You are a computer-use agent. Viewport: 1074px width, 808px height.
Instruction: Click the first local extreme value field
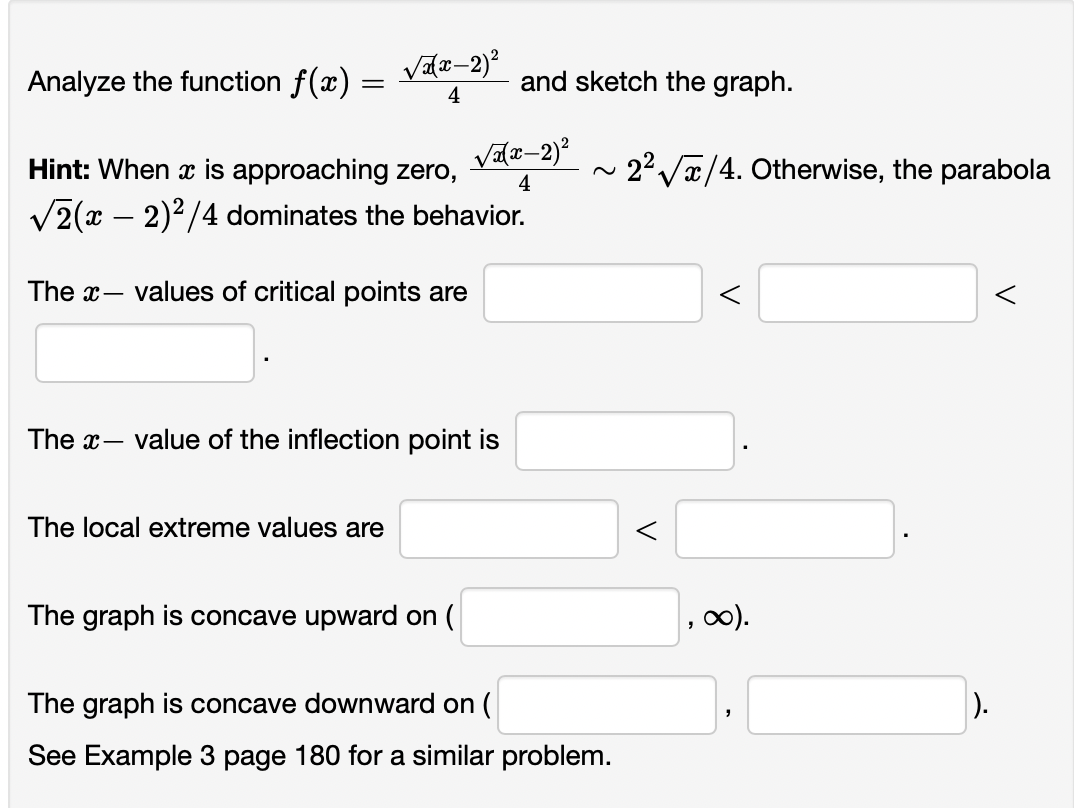(x=508, y=529)
